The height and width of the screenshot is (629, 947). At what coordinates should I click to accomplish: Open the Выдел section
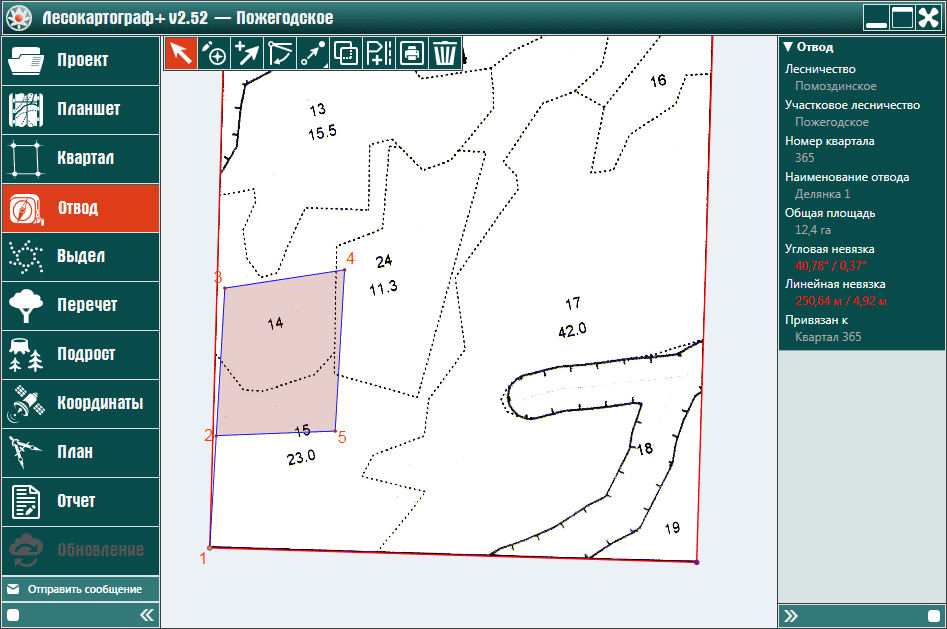(x=81, y=257)
